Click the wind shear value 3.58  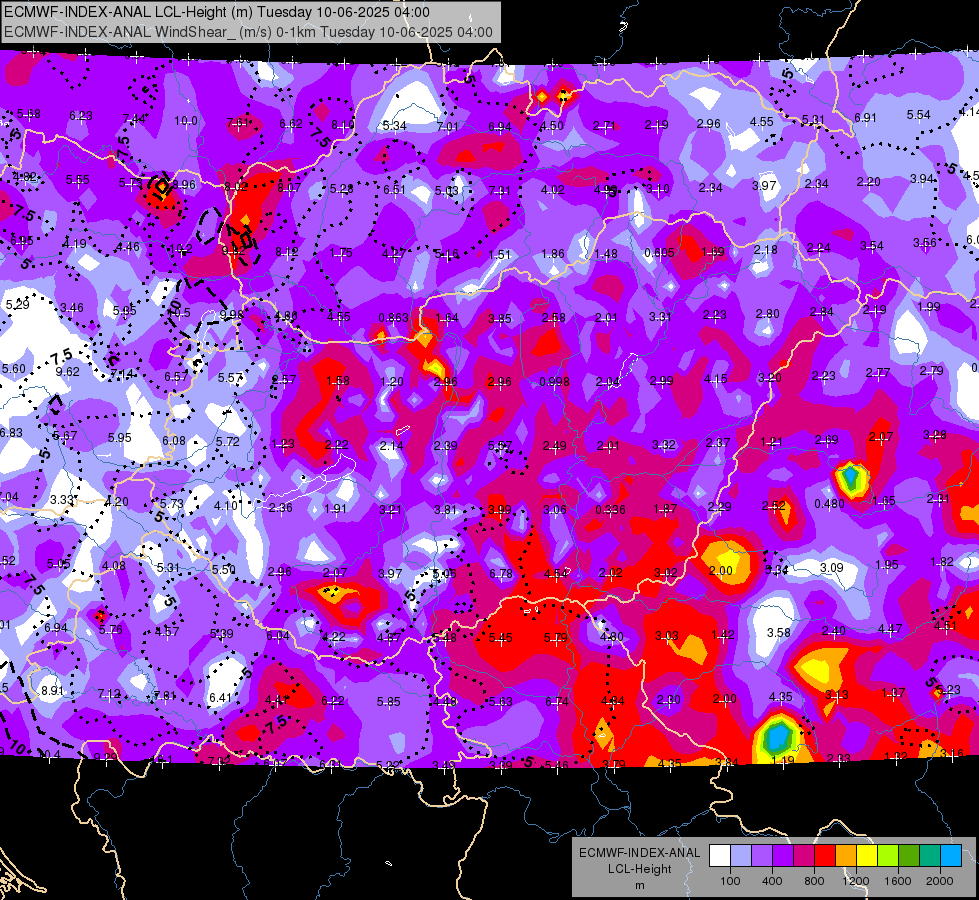(779, 633)
